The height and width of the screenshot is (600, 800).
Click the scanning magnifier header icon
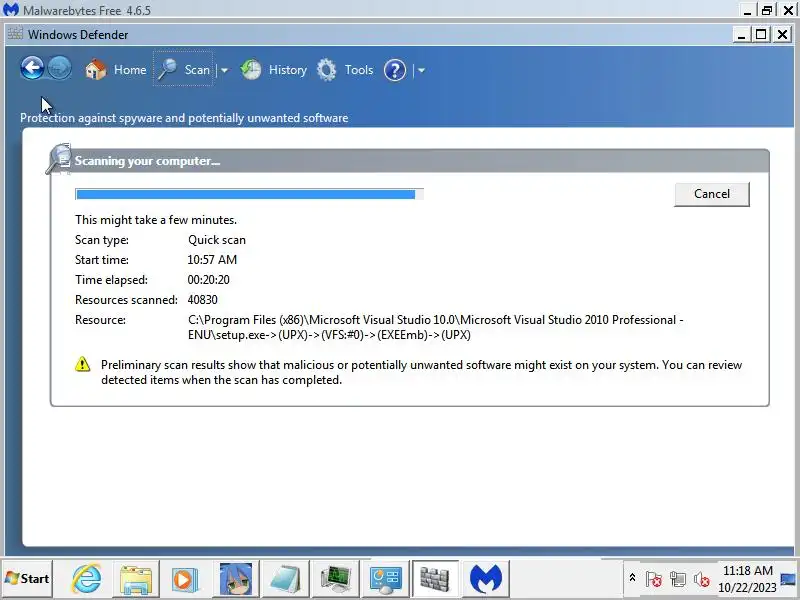(59, 159)
